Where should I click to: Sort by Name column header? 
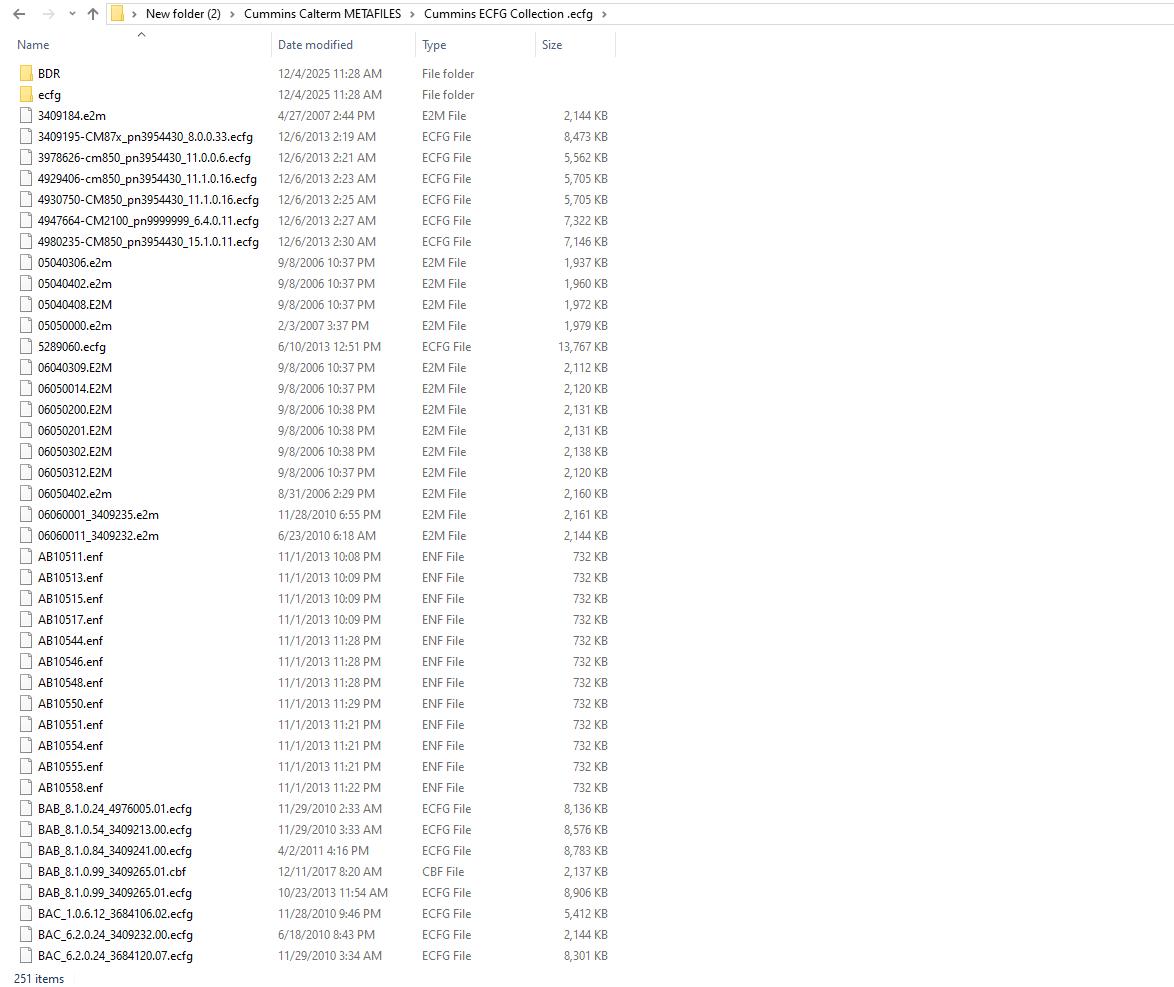click(33, 45)
